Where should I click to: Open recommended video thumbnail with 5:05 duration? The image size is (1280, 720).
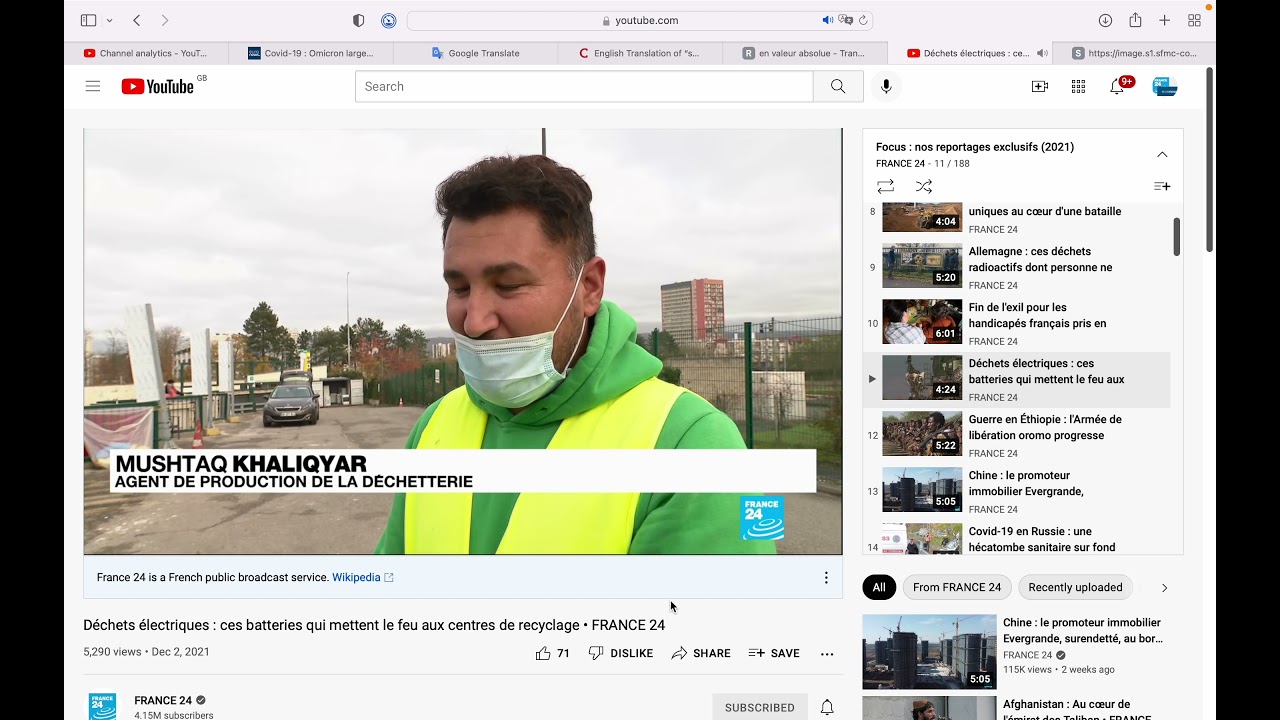click(929, 652)
